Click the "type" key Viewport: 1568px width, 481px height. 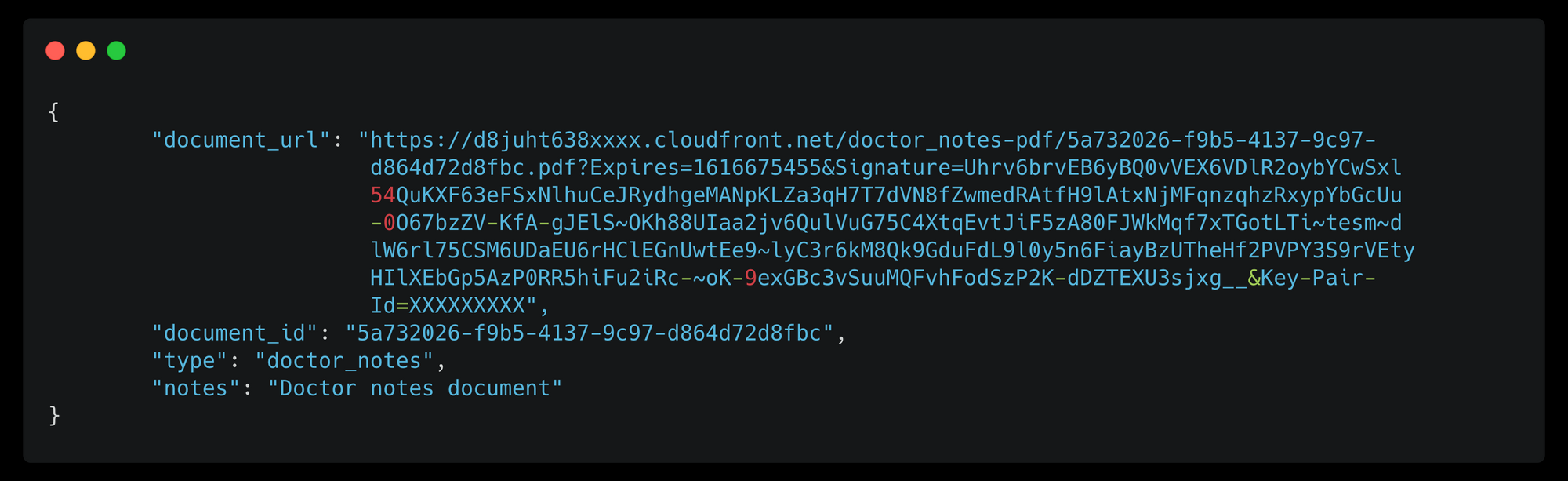pos(189,361)
